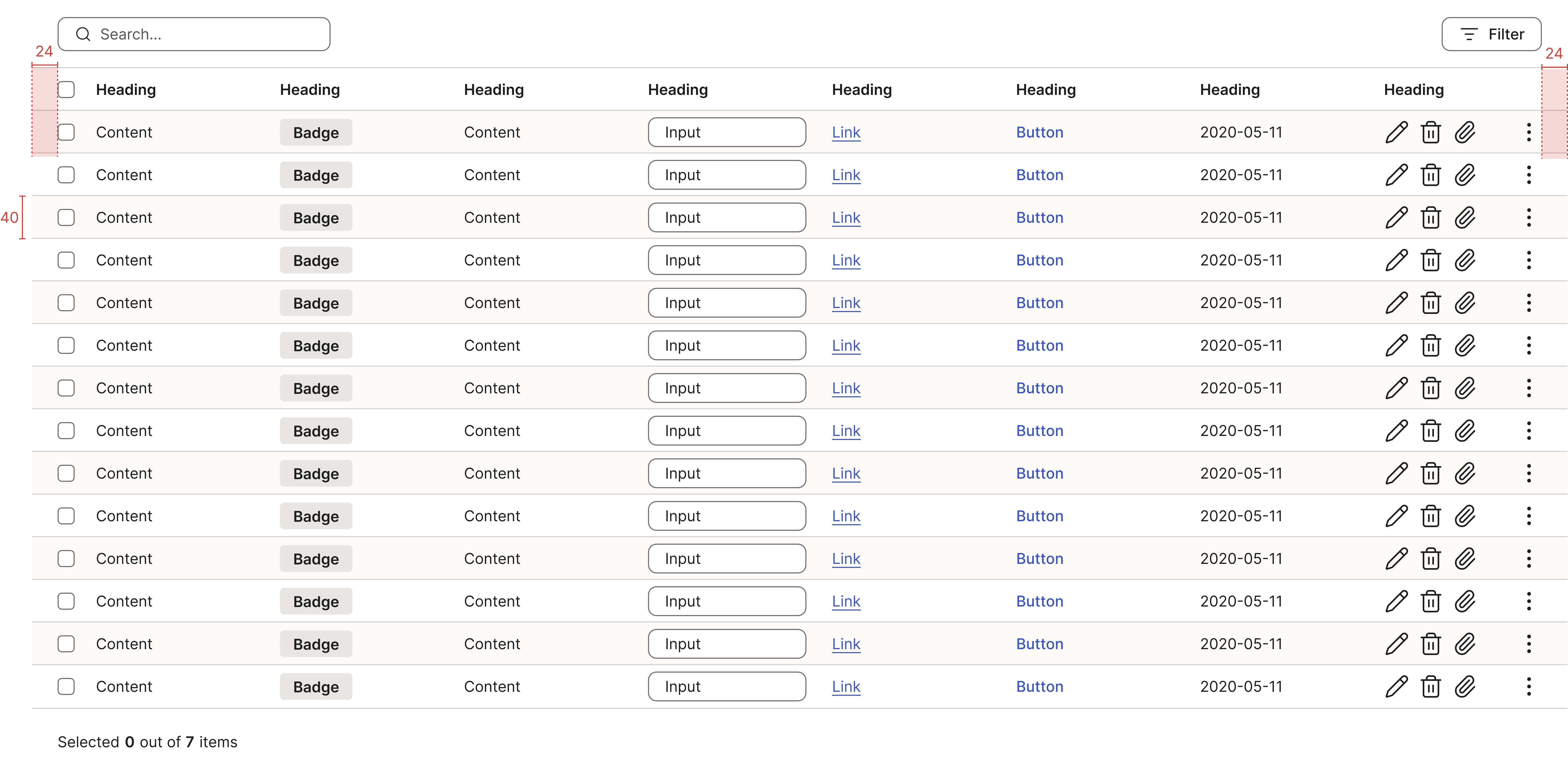This screenshot has width=1568, height=776.
Task: Click the pencil icon in the thirteenth data row
Action: pyautogui.click(x=1396, y=643)
